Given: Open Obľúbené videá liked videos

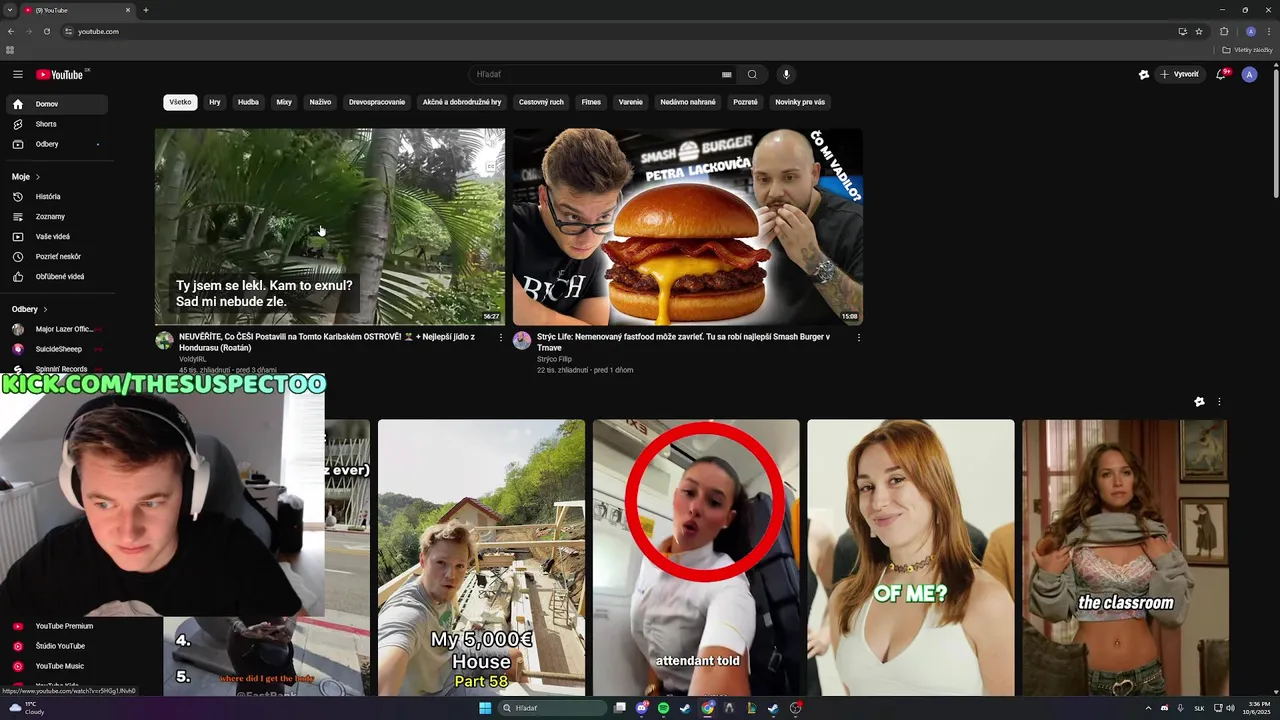Looking at the screenshot, I should pyautogui.click(x=56, y=277).
